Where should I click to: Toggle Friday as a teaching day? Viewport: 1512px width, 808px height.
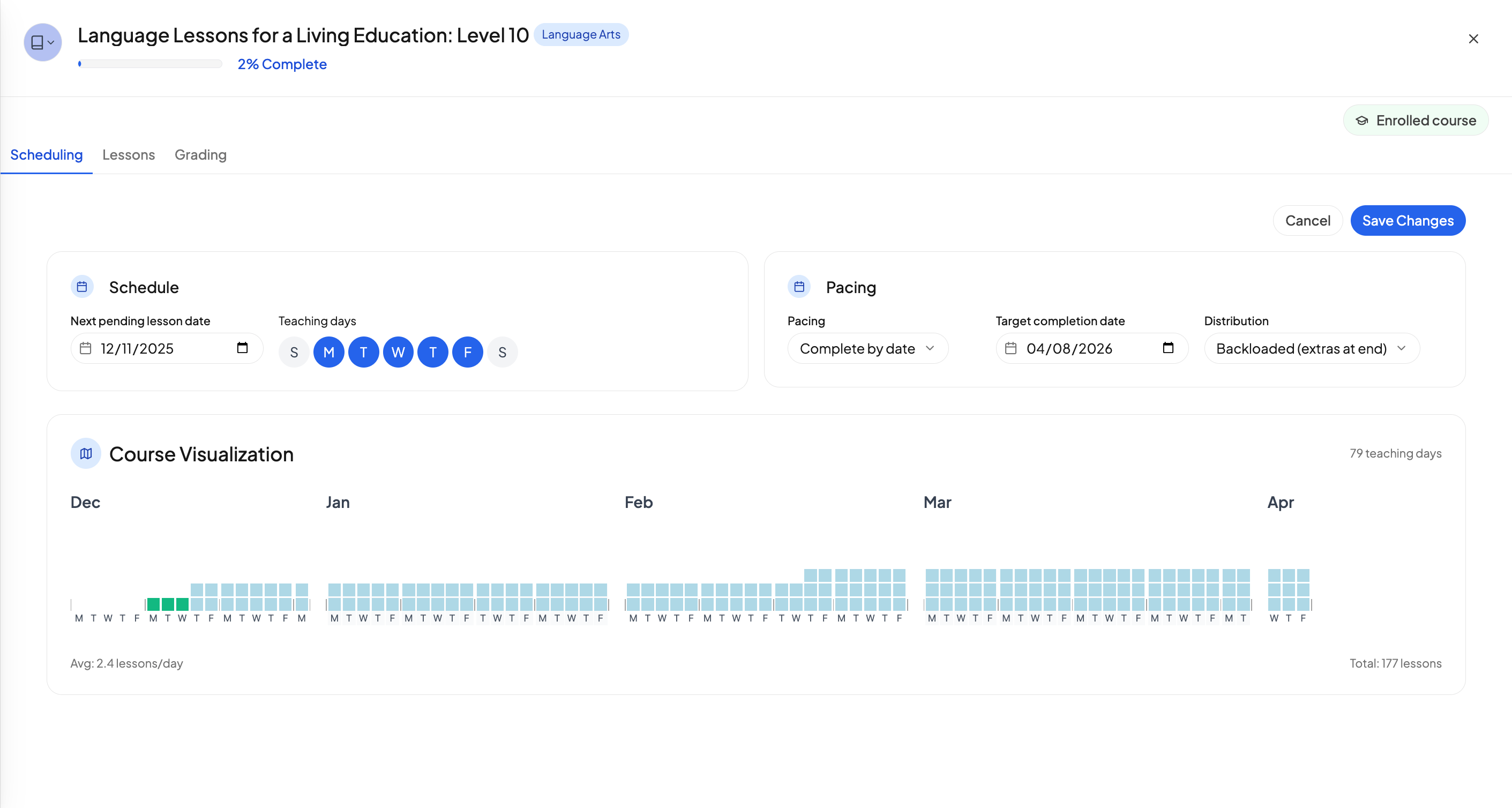point(467,352)
